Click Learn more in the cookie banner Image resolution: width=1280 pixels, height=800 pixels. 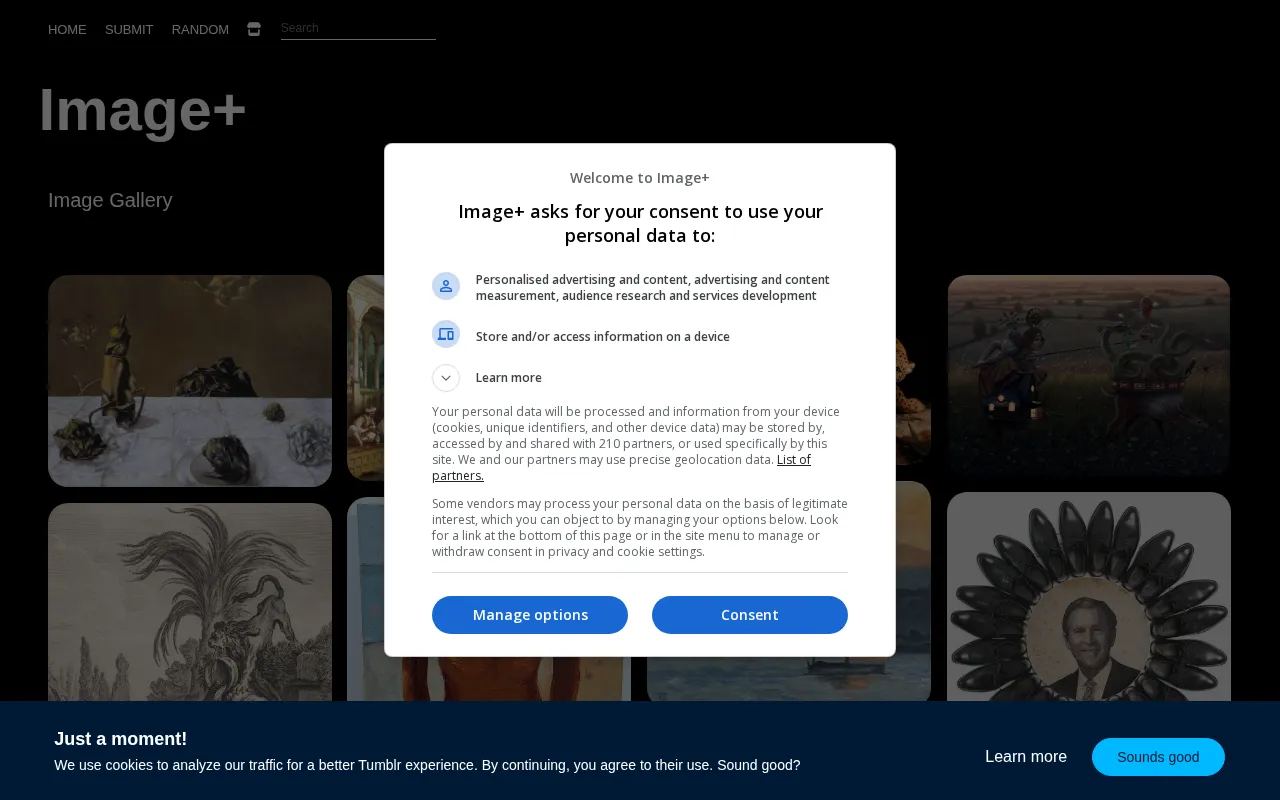tap(1026, 757)
